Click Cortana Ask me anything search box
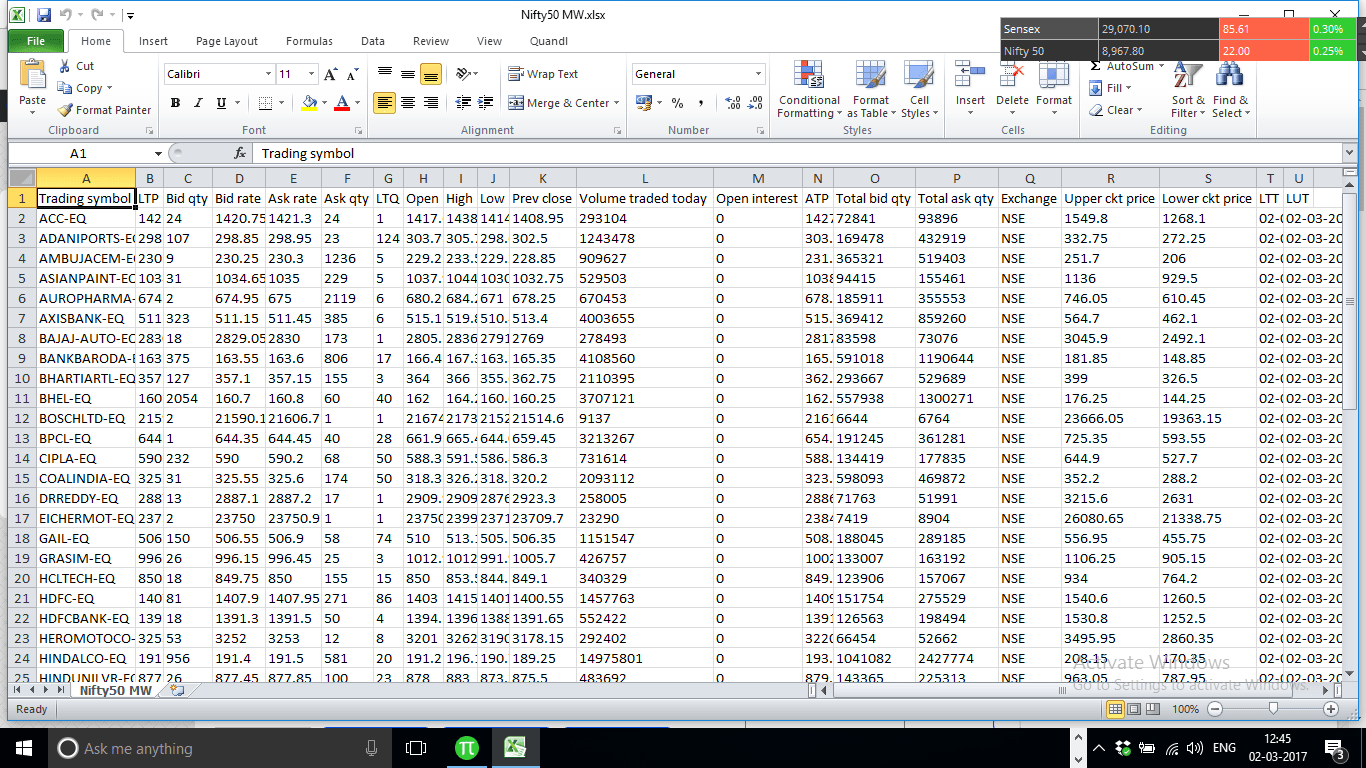 (220, 747)
